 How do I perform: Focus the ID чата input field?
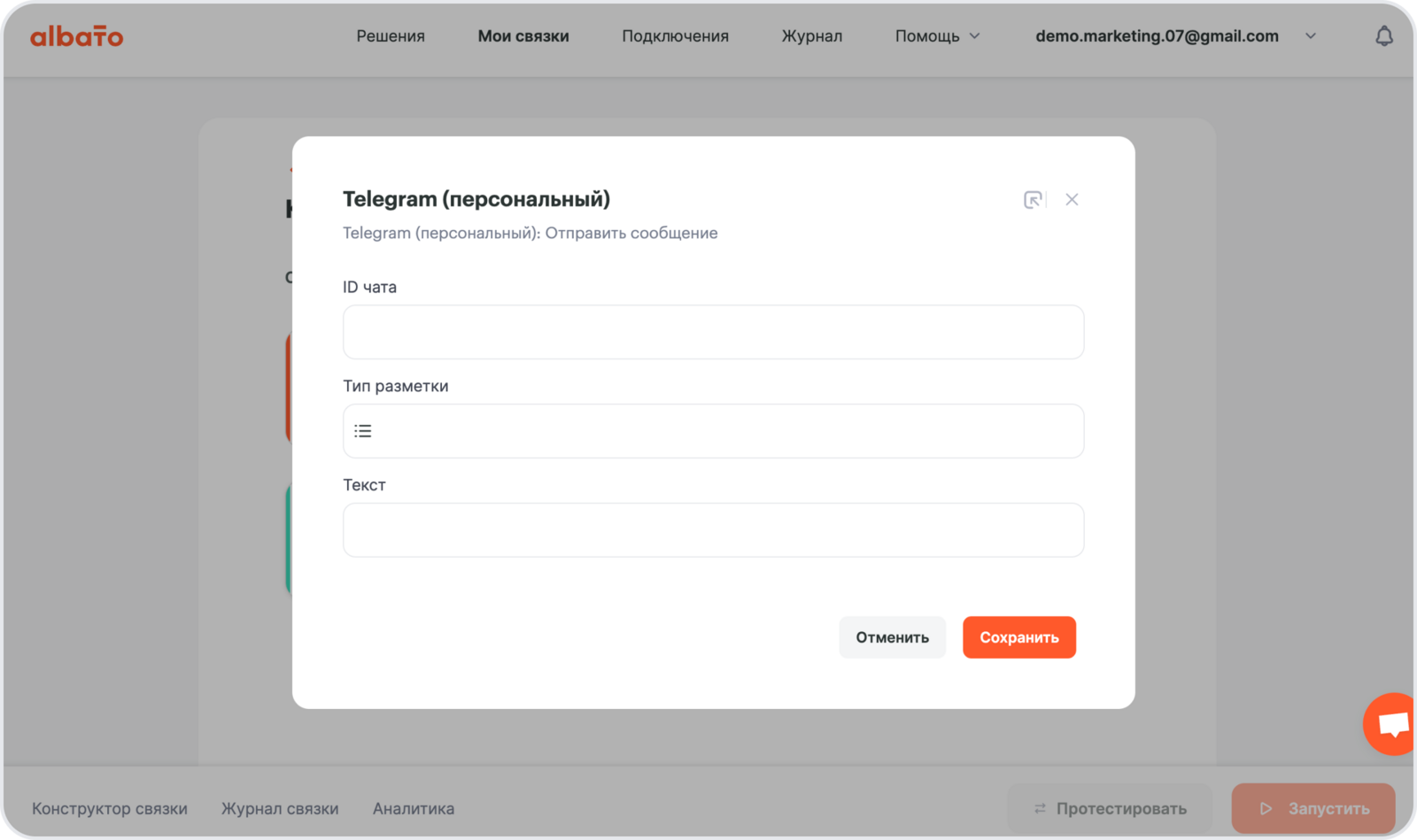click(x=713, y=332)
